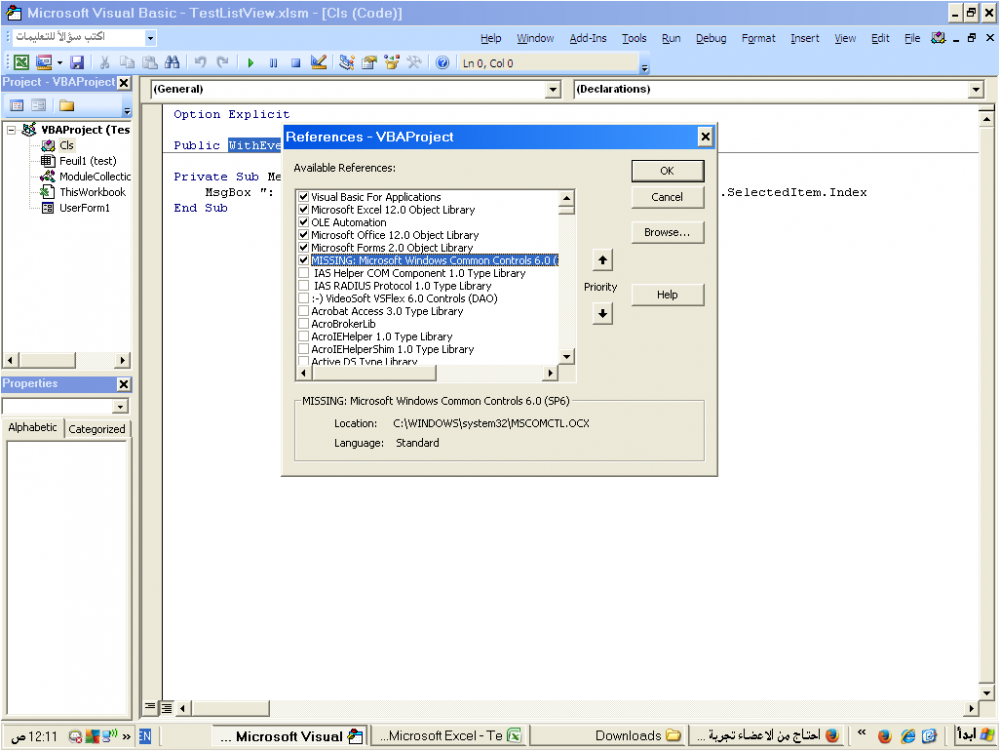The width and height of the screenshot is (1000, 751).
Task: Click the Insert UserForm toolbar icon
Action: pyautogui.click(x=44, y=62)
